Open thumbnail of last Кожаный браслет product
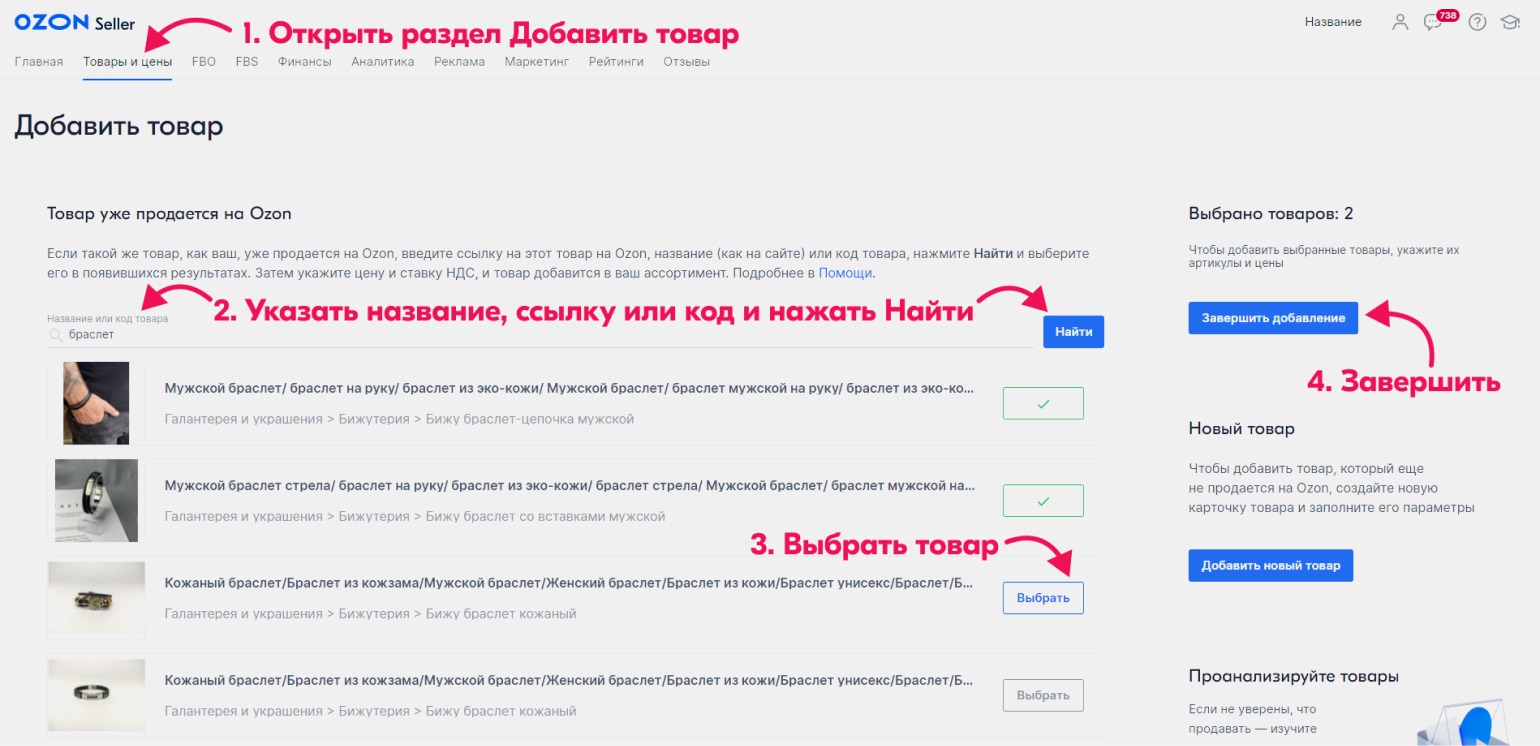This screenshot has height=746, width=1540. [96, 695]
